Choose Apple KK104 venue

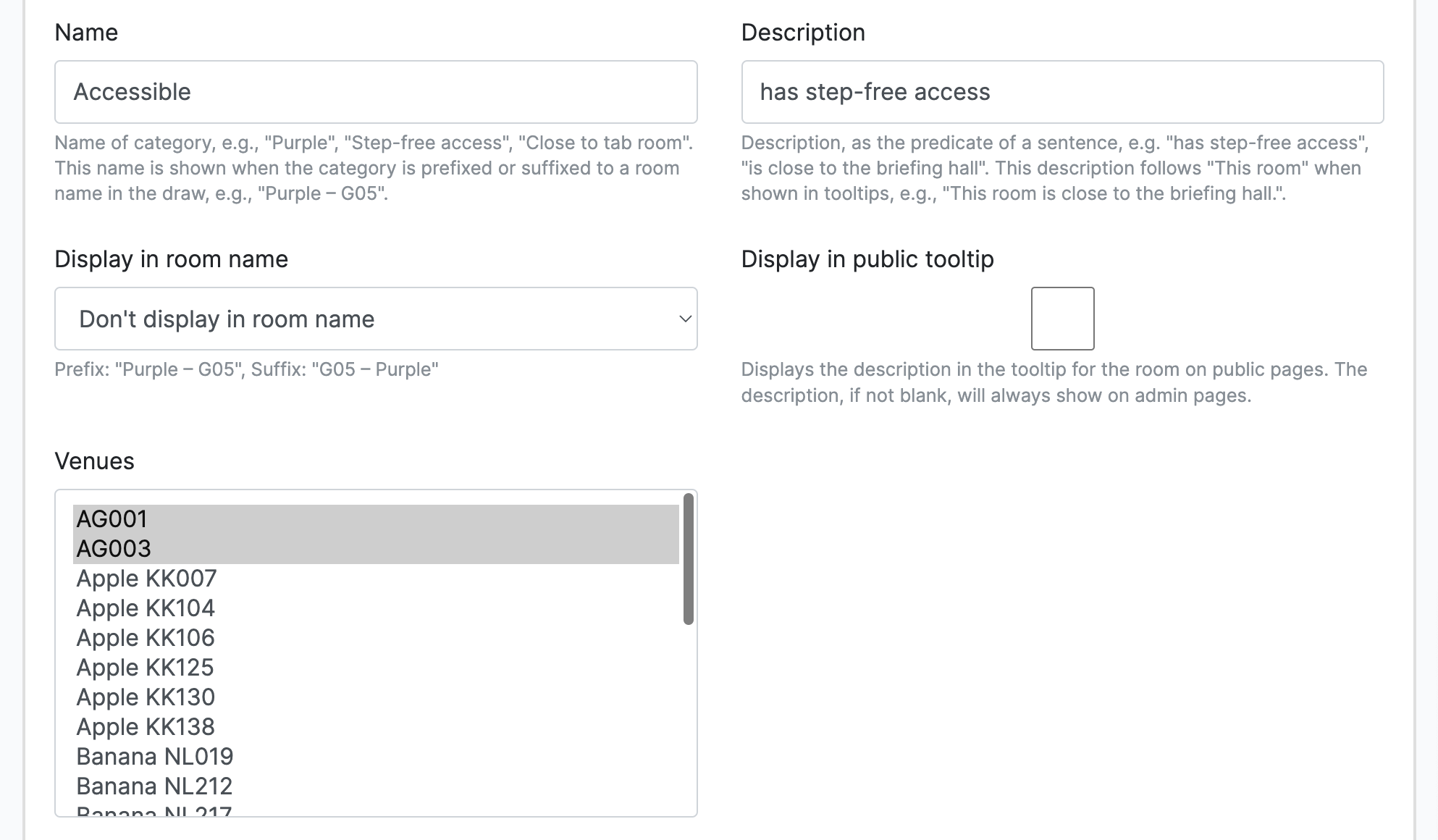tap(376, 608)
